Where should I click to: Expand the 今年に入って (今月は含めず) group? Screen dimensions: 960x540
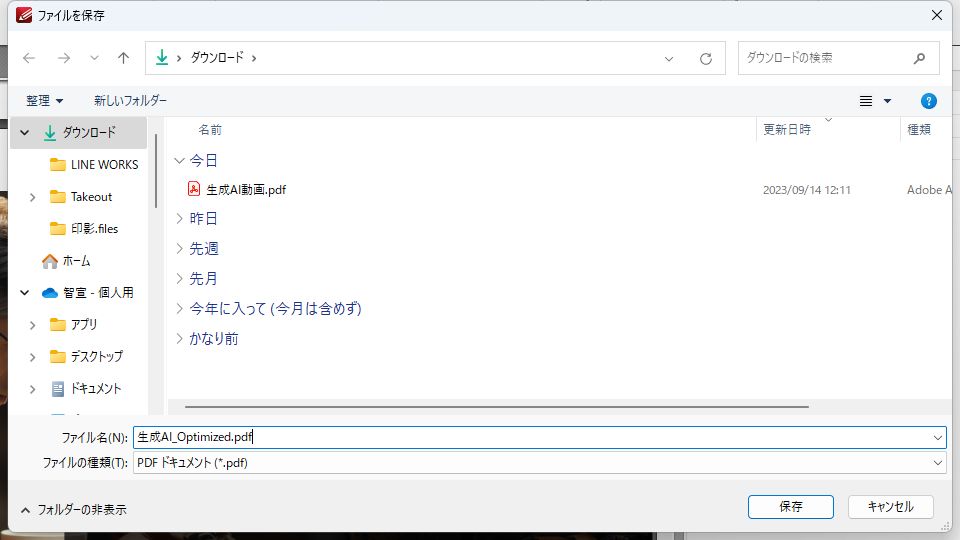[179, 308]
